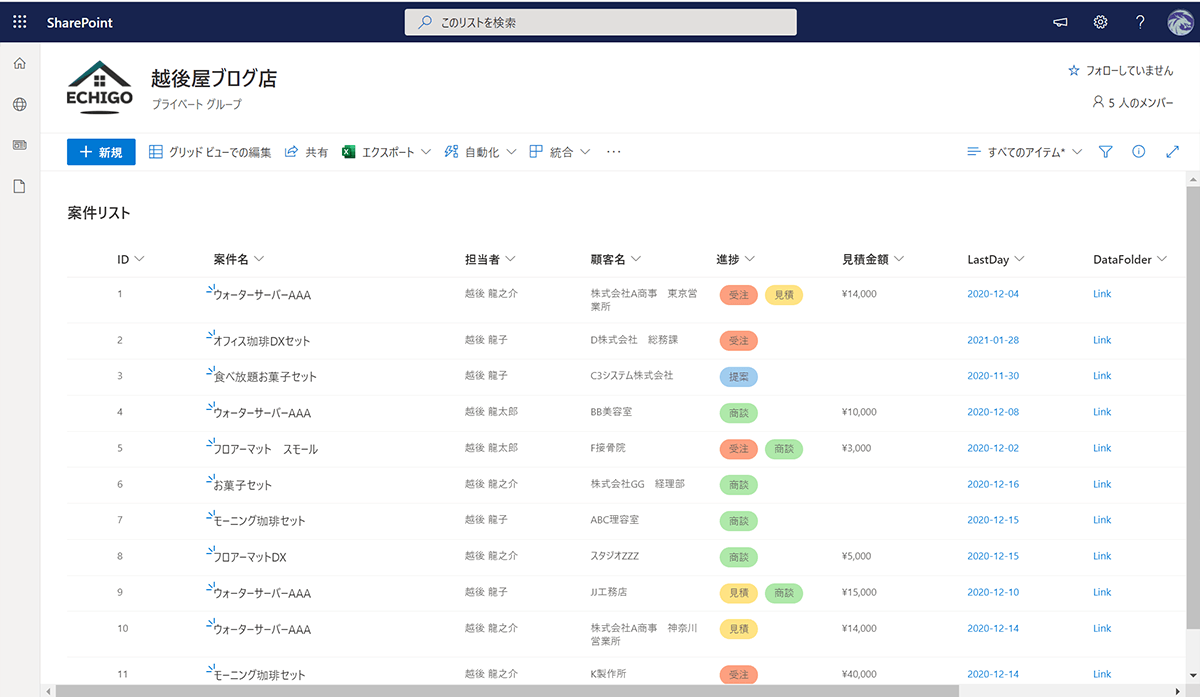The image size is (1200, 697).
Task: Open the information details pane icon
Action: [x=1138, y=152]
